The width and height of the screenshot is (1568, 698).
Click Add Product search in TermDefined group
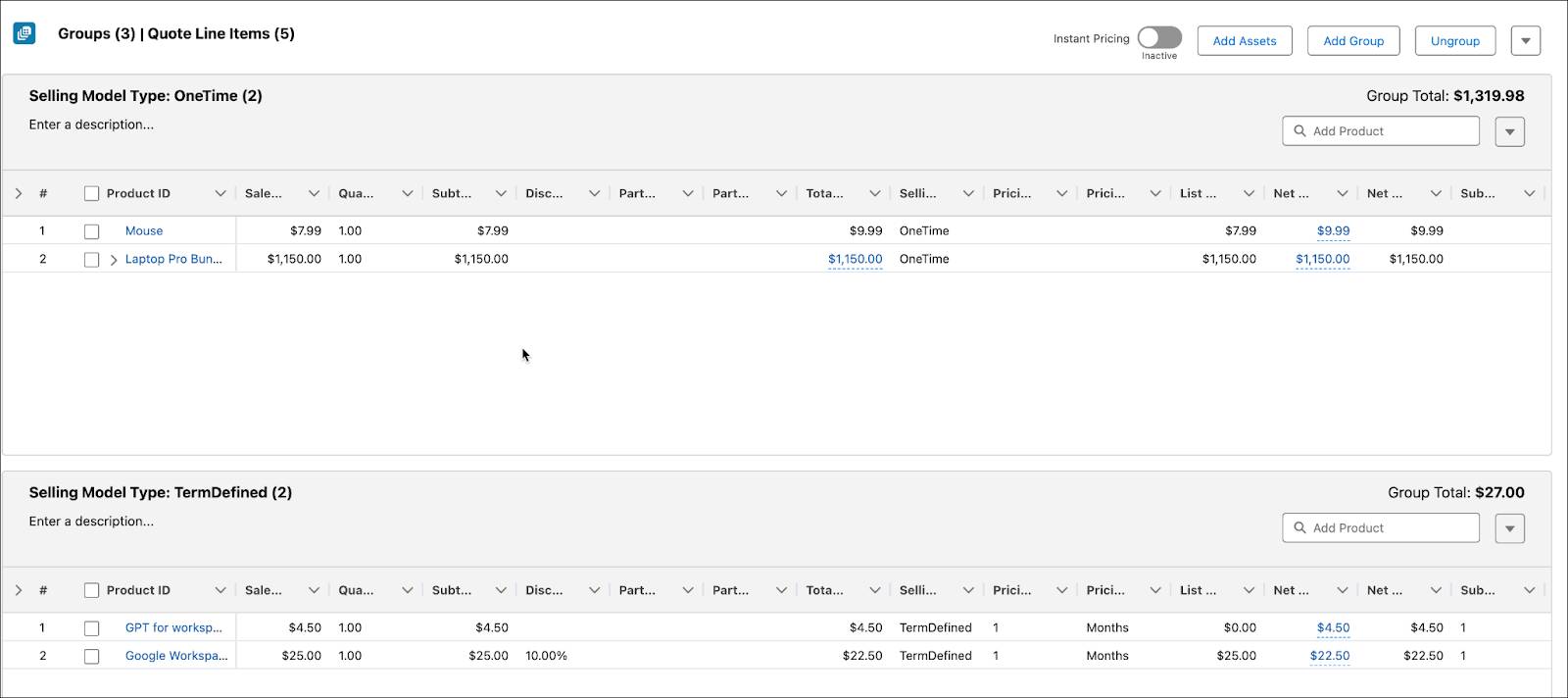[x=1381, y=527]
